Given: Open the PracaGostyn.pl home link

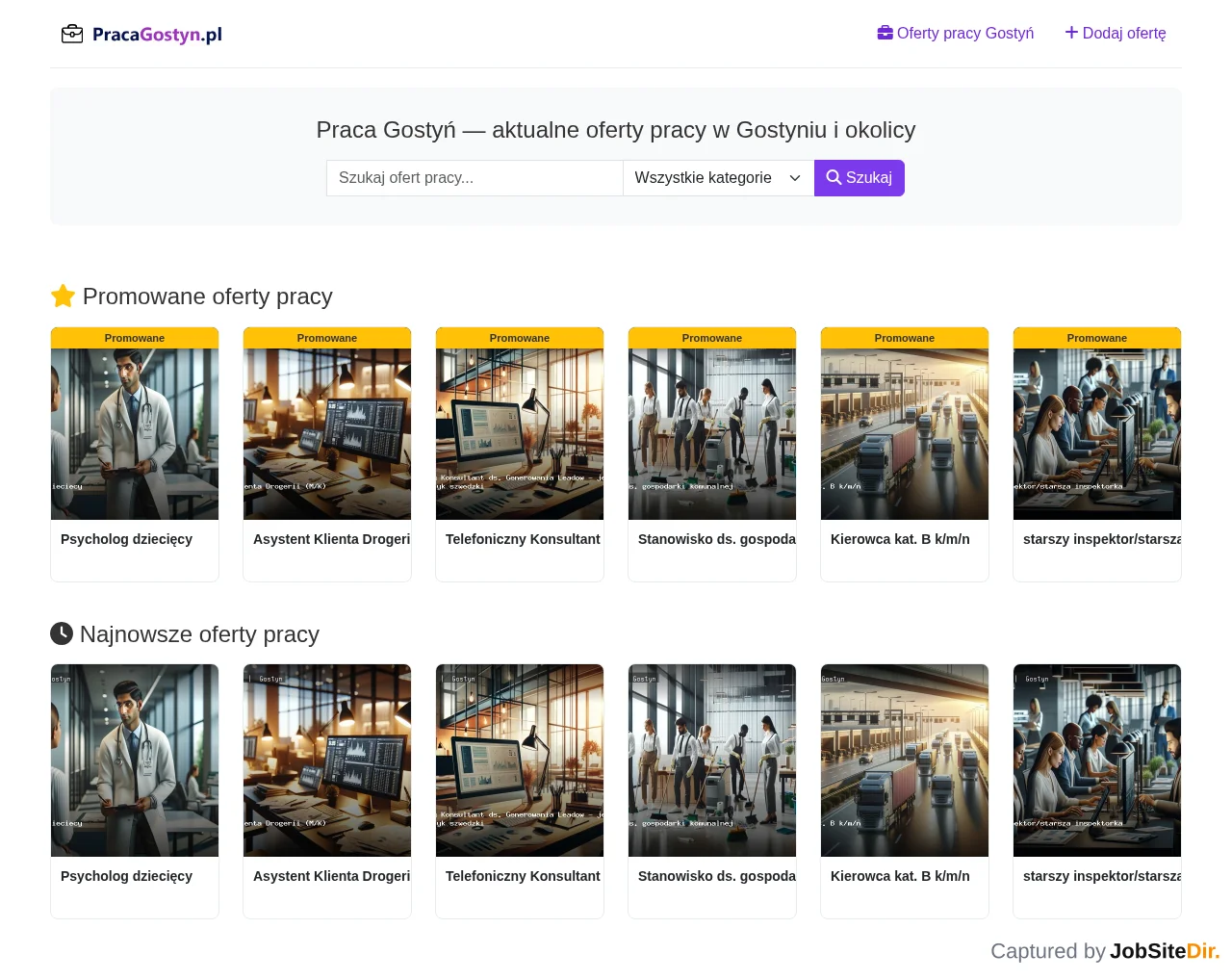Looking at the screenshot, I should [x=141, y=35].
